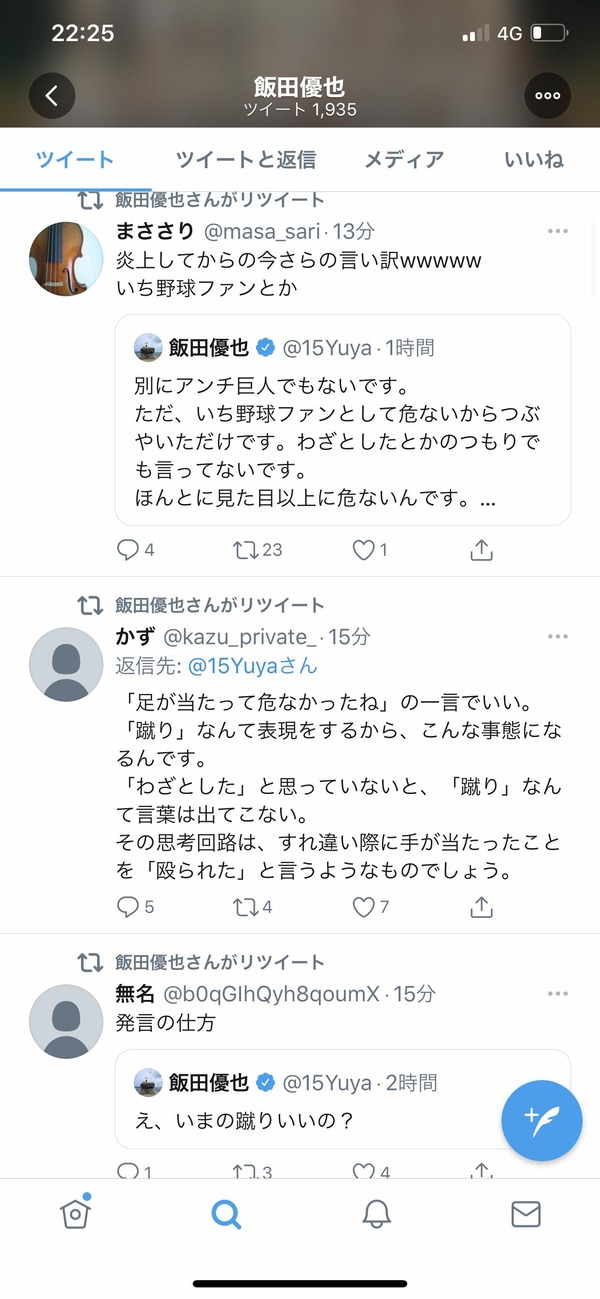Screen dimensions: 600x1299
Task: Expand options for かず's tweet
Action: (x=557, y=637)
